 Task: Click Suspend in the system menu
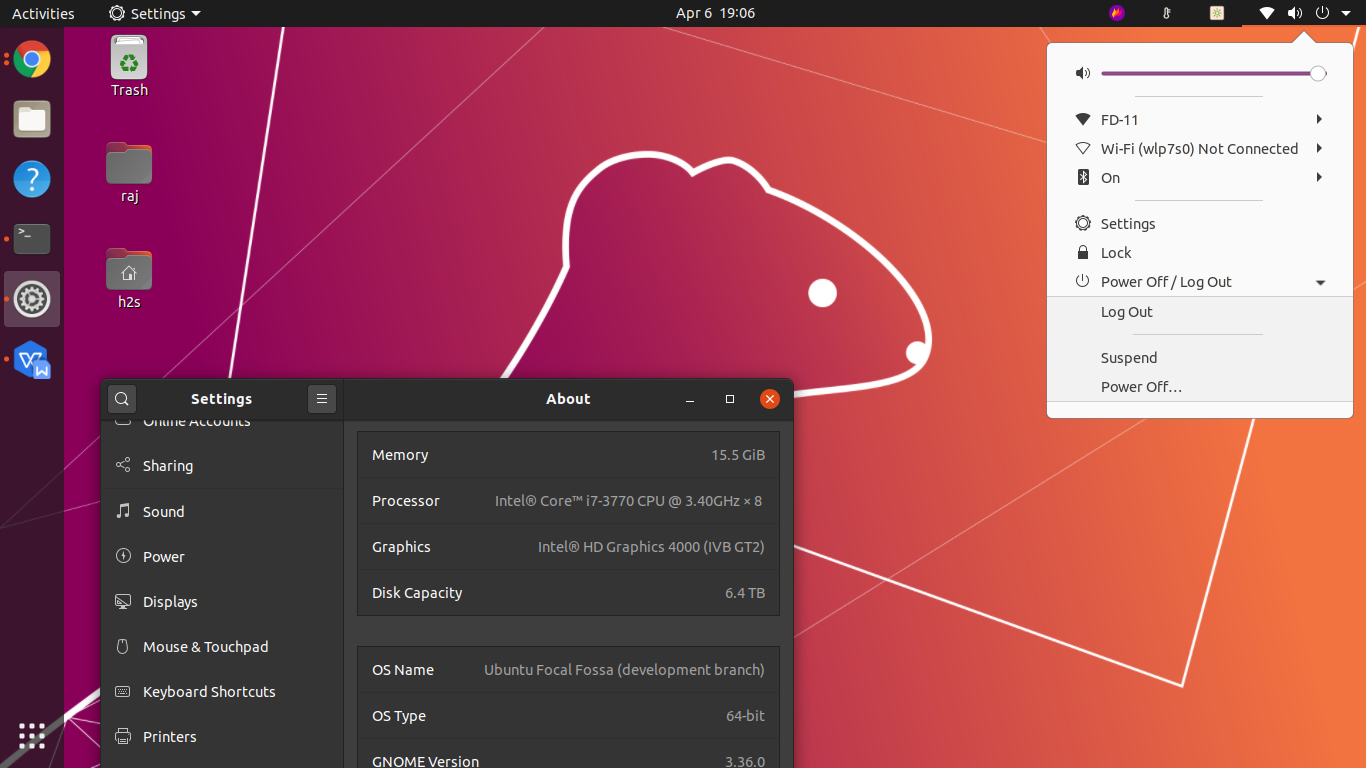1128,357
